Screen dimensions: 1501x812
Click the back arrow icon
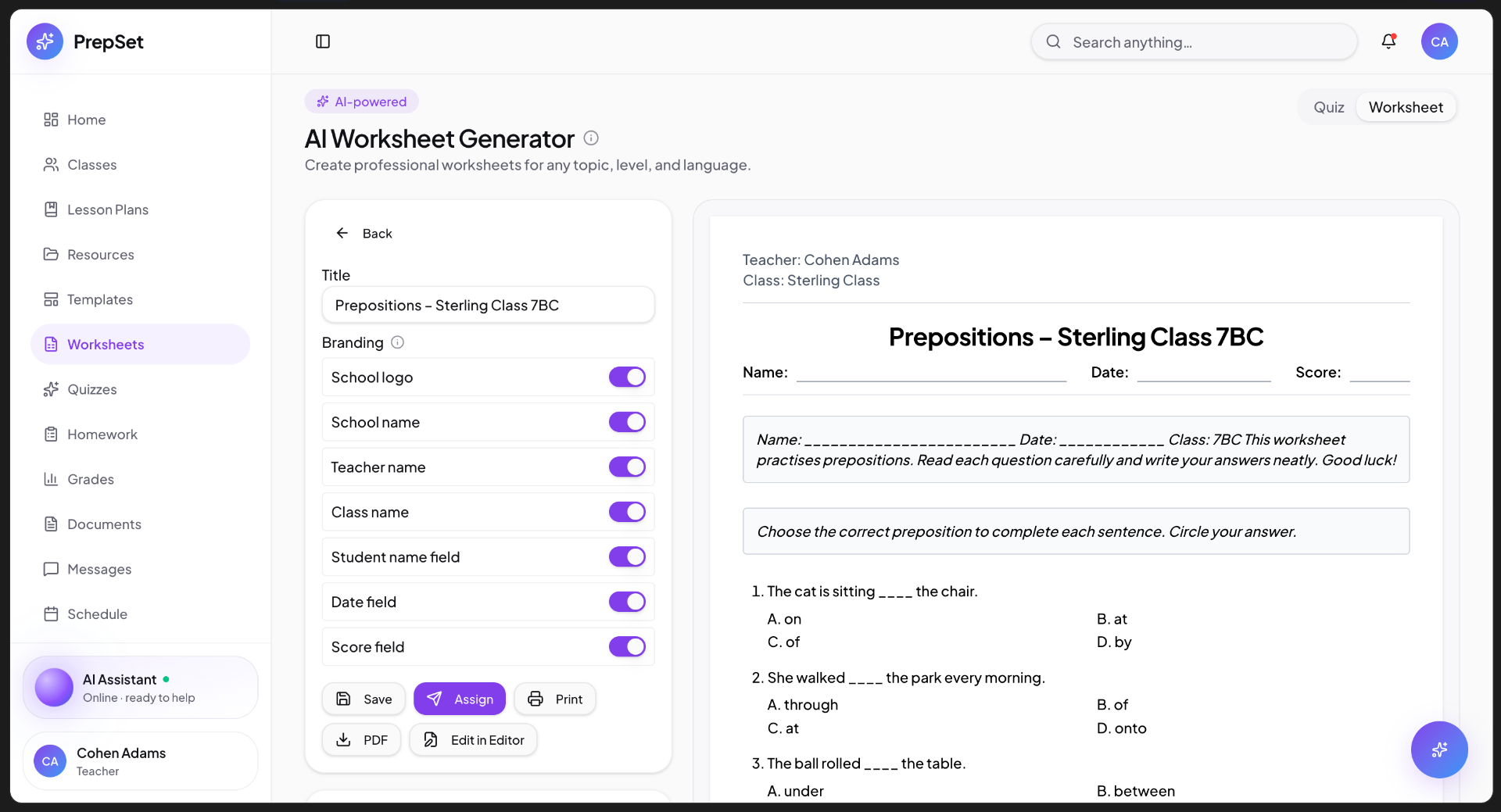coord(342,233)
